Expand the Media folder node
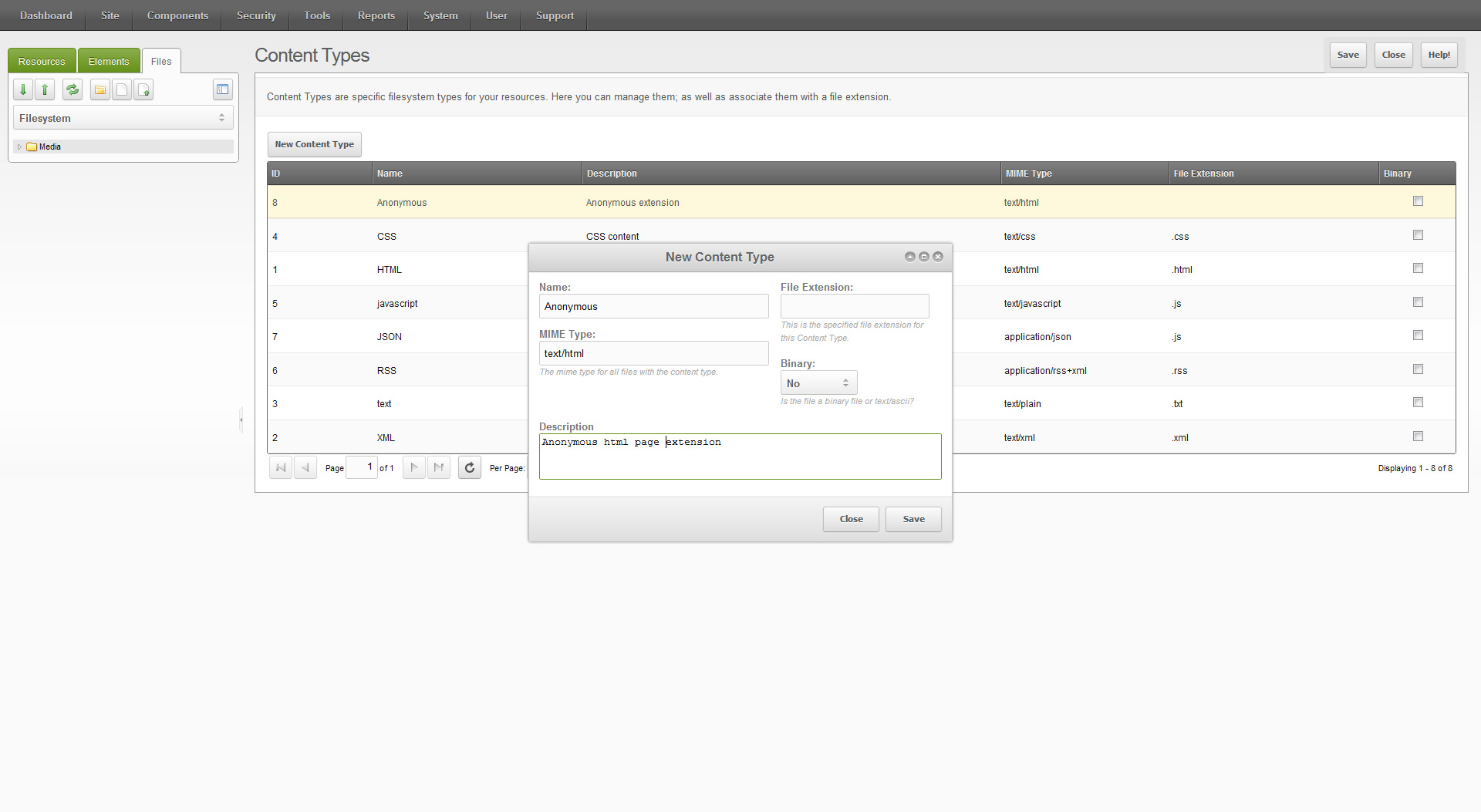 point(19,147)
